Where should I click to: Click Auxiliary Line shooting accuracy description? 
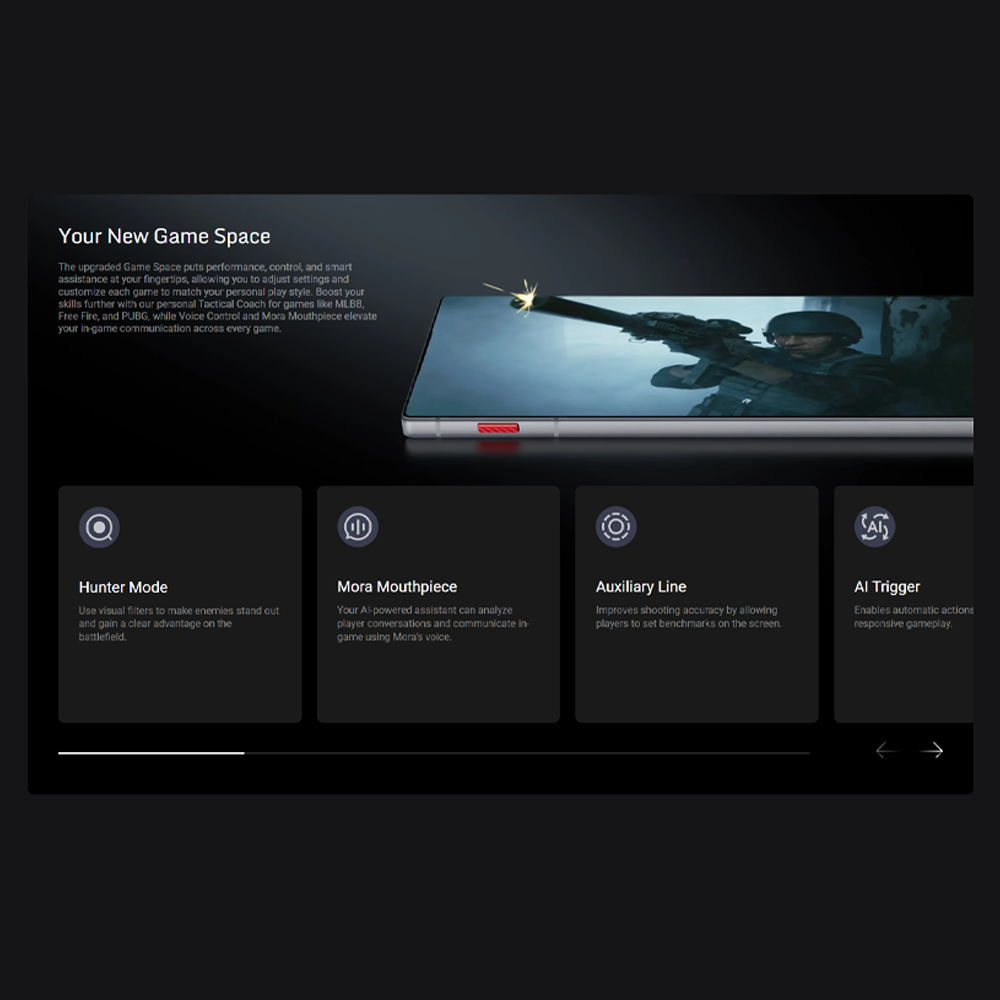pyautogui.click(x=688, y=617)
